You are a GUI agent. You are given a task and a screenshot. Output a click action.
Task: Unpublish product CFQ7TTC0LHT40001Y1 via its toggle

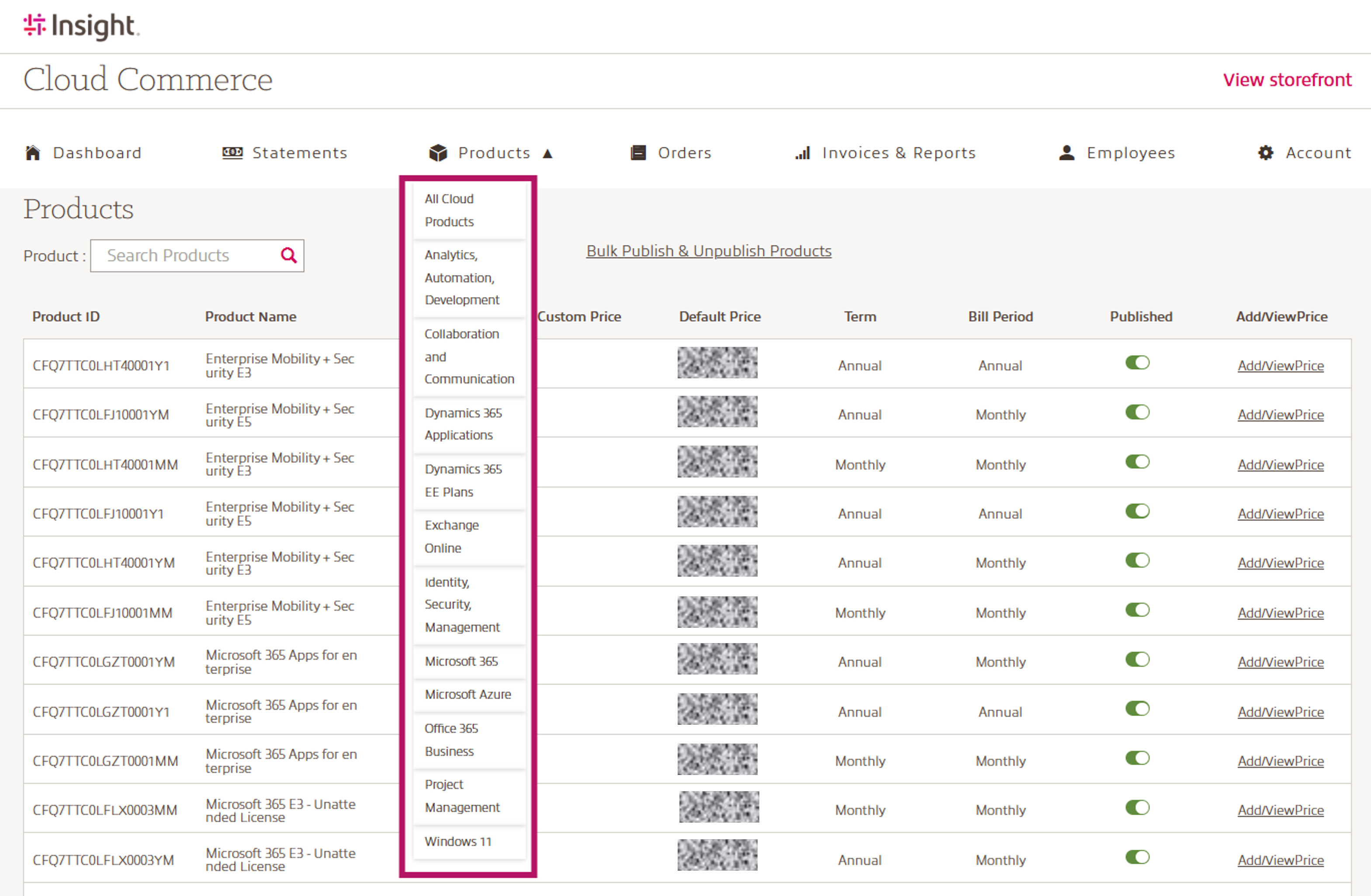[x=1137, y=363]
